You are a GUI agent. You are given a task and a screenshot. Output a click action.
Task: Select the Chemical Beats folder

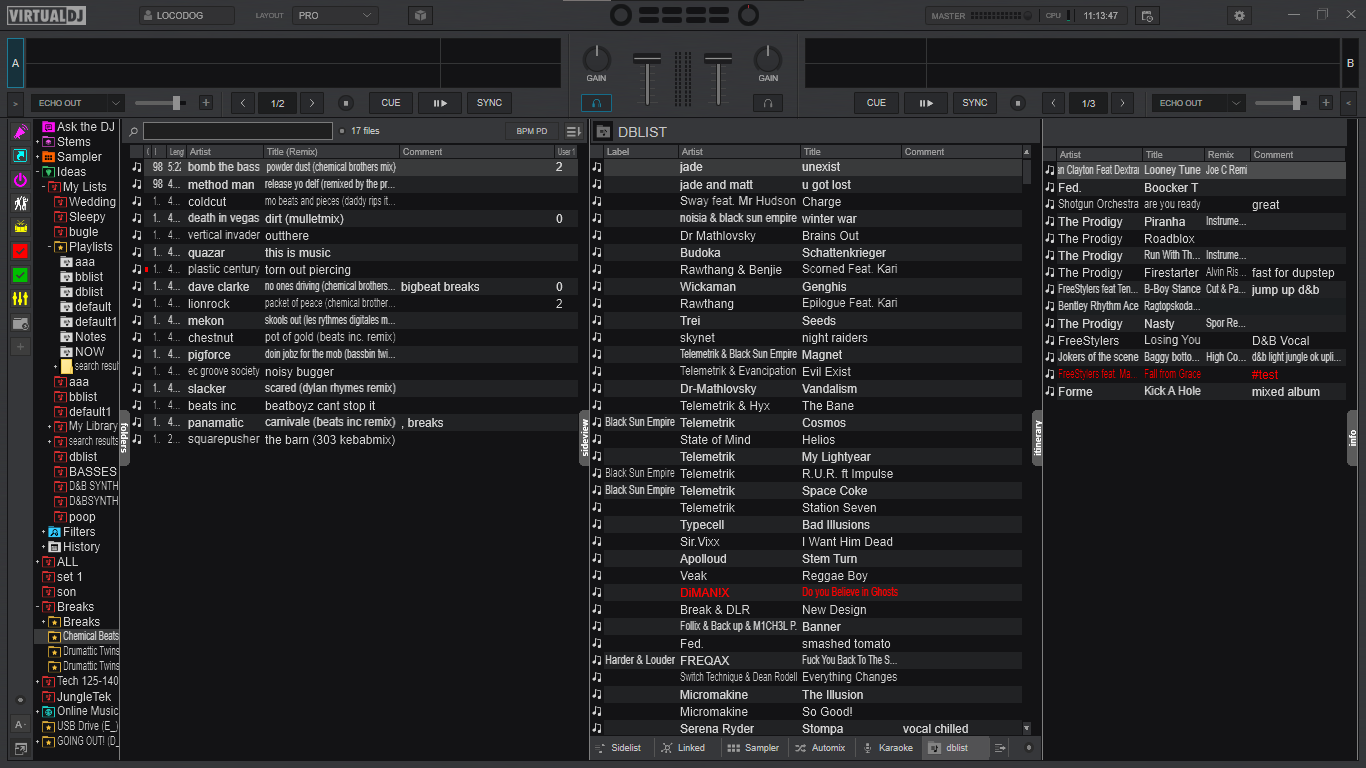click(83, 636)
